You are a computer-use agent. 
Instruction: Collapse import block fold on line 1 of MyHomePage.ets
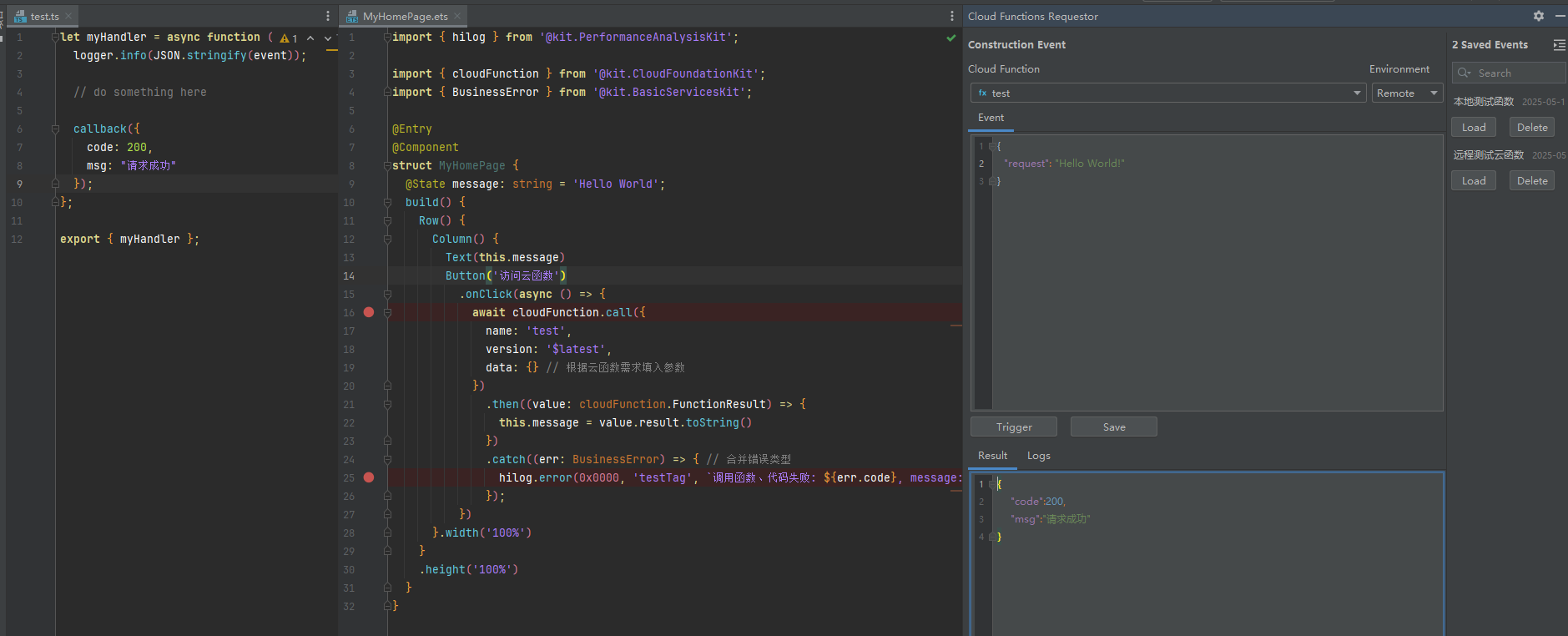387,37
